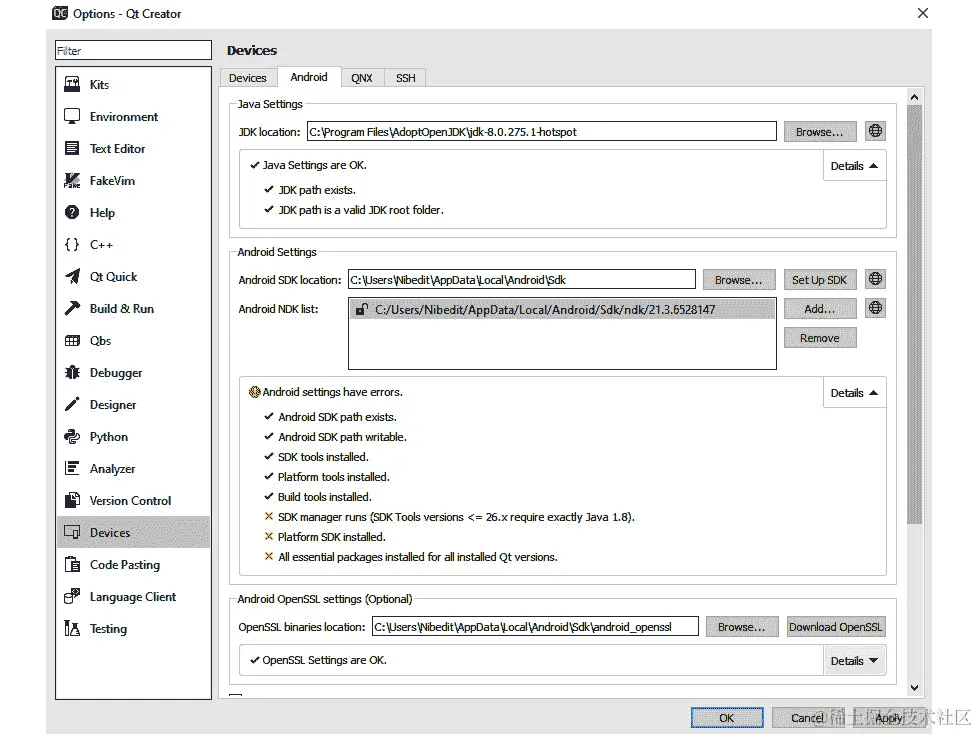Confirm options with OK button
Image resolution: width=978 pixels, height=734 pixels.
pos(727,718)
